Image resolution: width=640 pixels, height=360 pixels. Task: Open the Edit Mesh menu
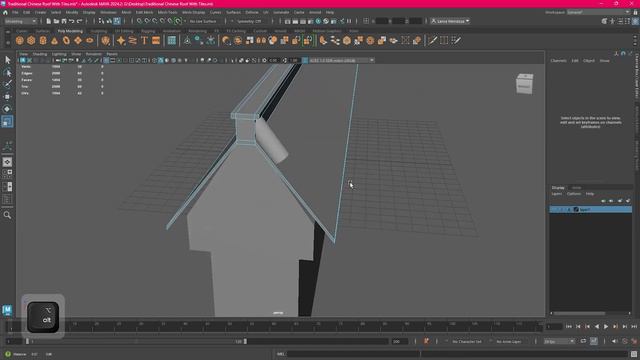(x=144, y=12)
